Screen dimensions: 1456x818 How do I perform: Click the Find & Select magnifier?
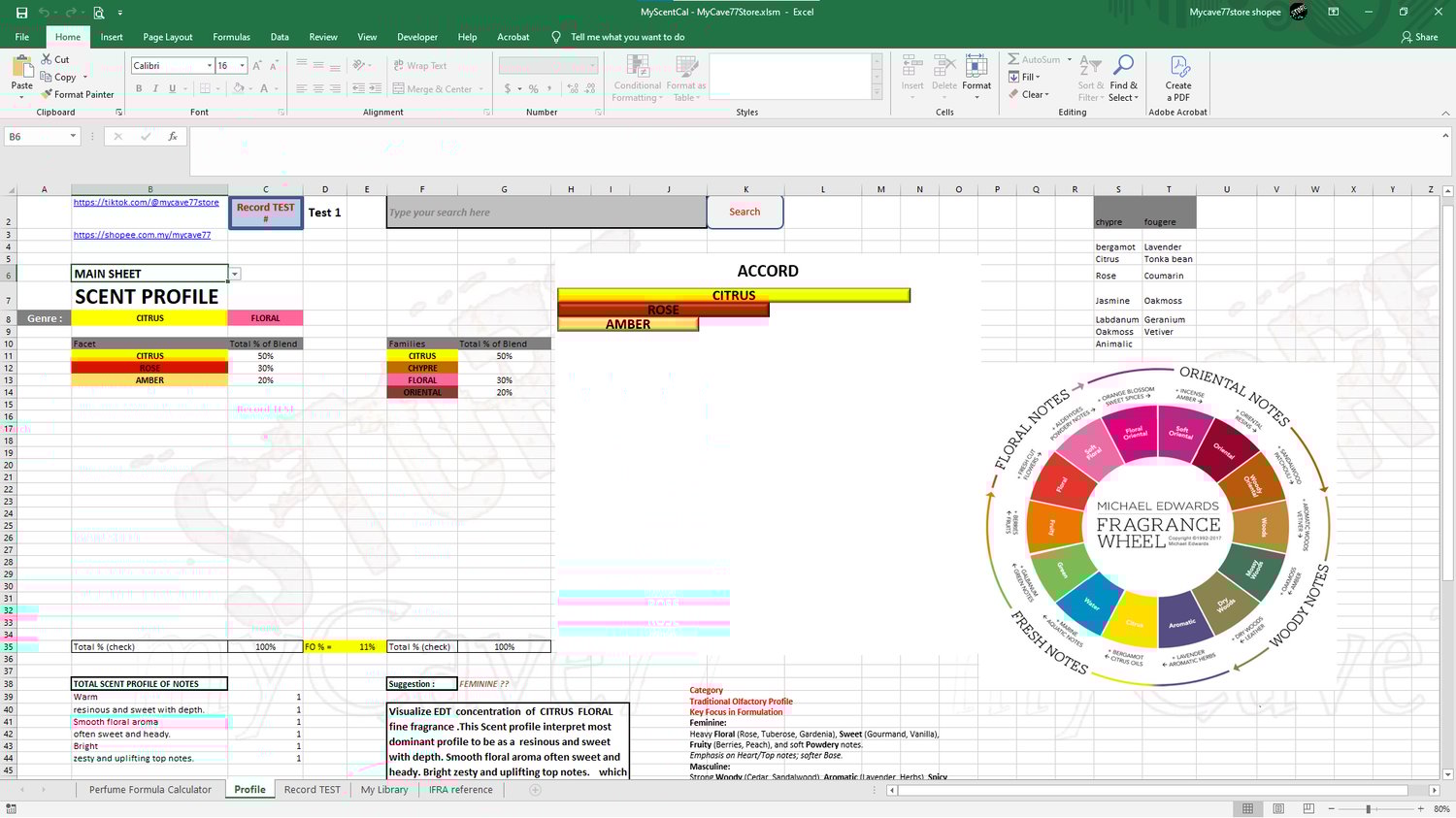(x=1123, y=65)
